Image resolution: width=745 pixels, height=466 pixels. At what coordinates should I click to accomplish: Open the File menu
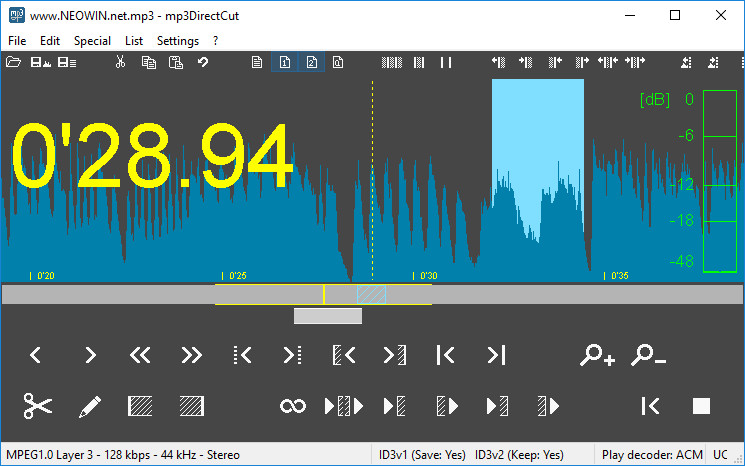(x=17, y=41)
